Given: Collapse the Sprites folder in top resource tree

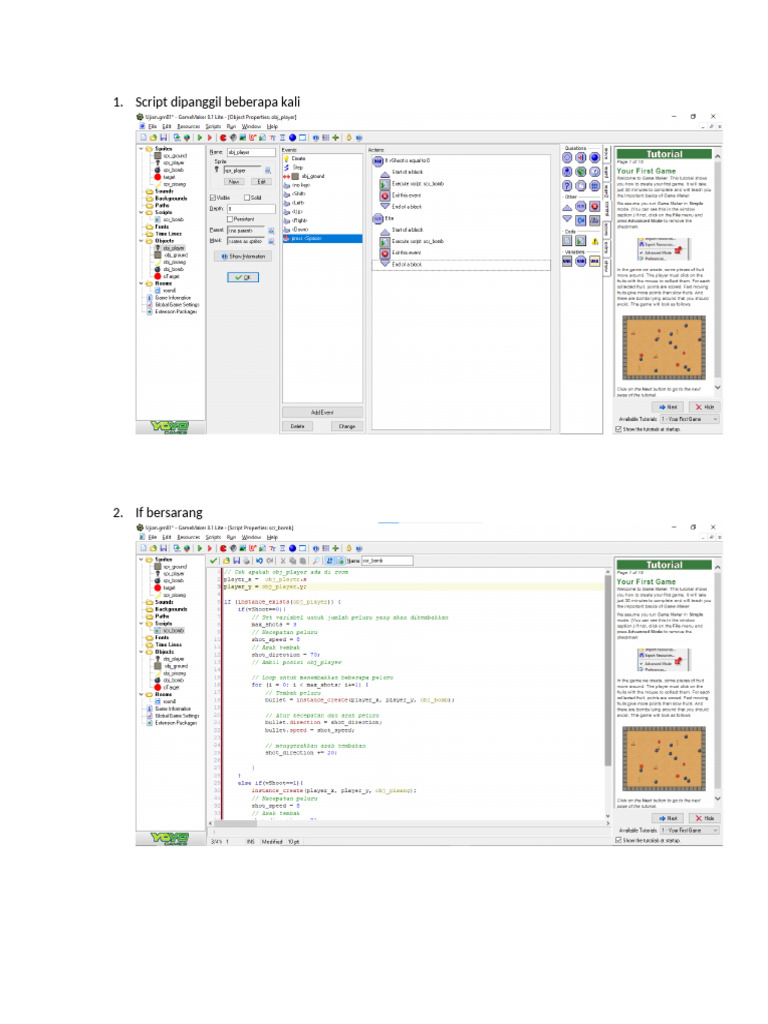Looking at the screenshot, I should pyautogui.click(x=142, y=149).
